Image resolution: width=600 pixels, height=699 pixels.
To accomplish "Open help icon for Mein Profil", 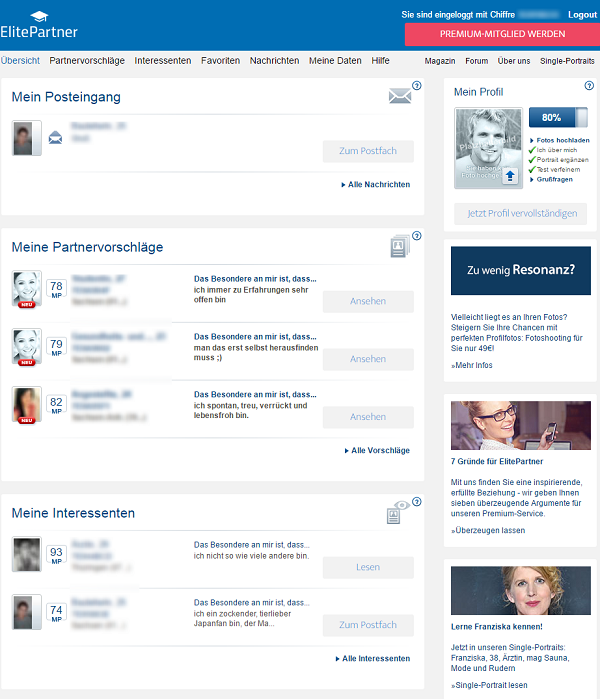I will click(x=589, y=86).
